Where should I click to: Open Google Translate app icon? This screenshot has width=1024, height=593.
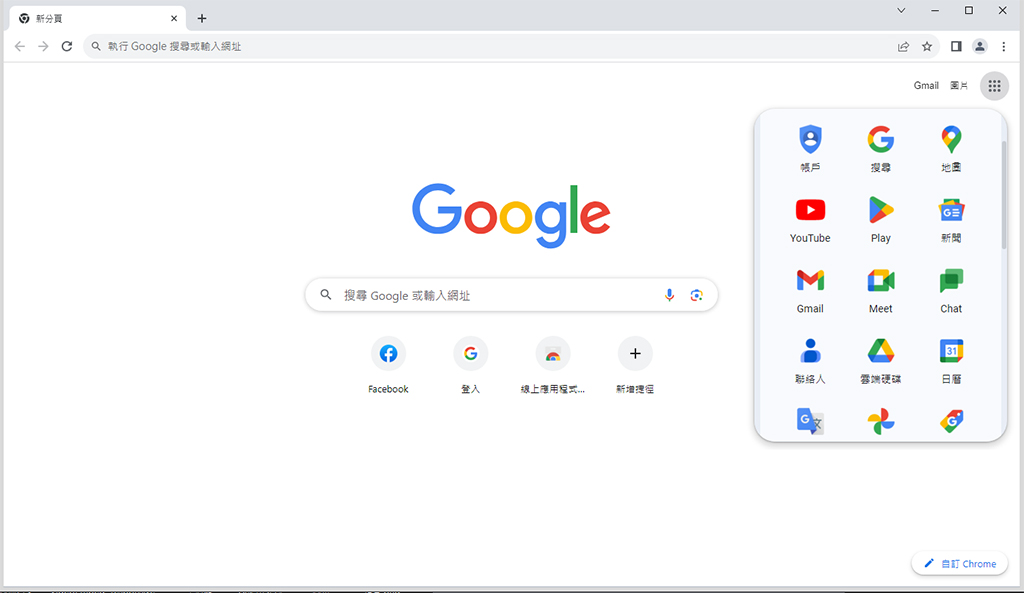tap(810, 421)
